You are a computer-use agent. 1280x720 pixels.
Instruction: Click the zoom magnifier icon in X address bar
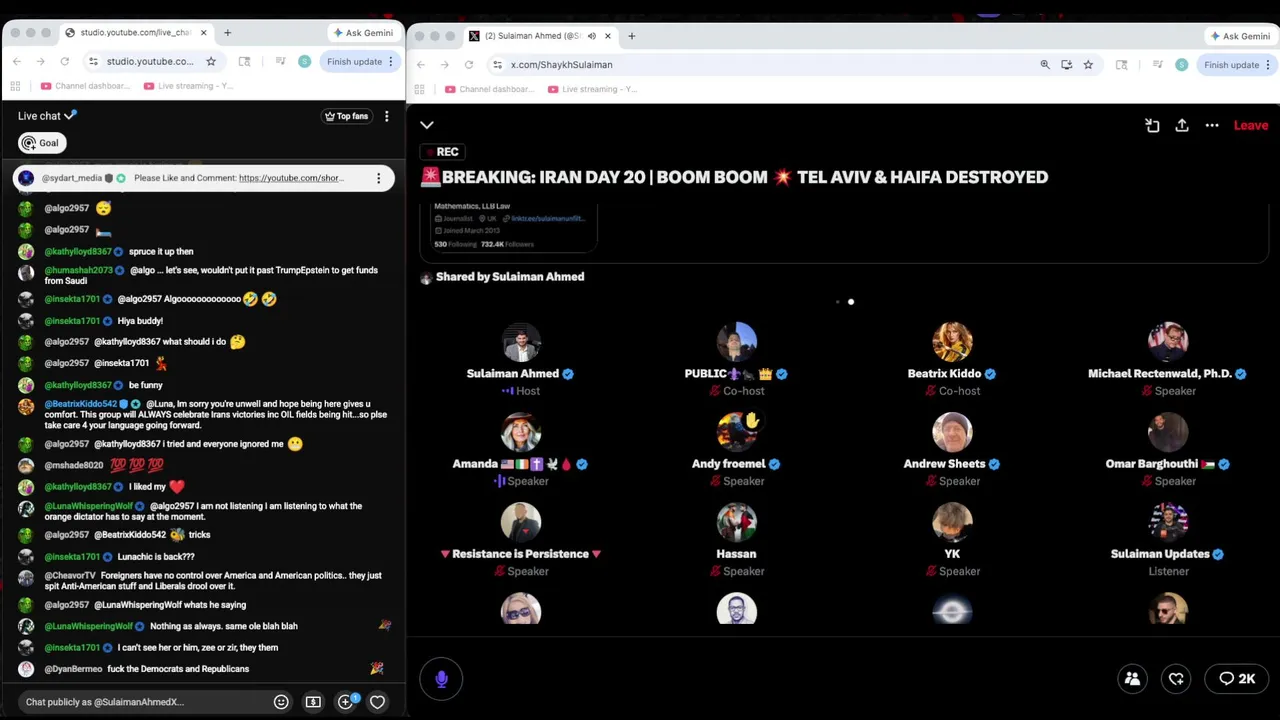(x=1045, y=65)
